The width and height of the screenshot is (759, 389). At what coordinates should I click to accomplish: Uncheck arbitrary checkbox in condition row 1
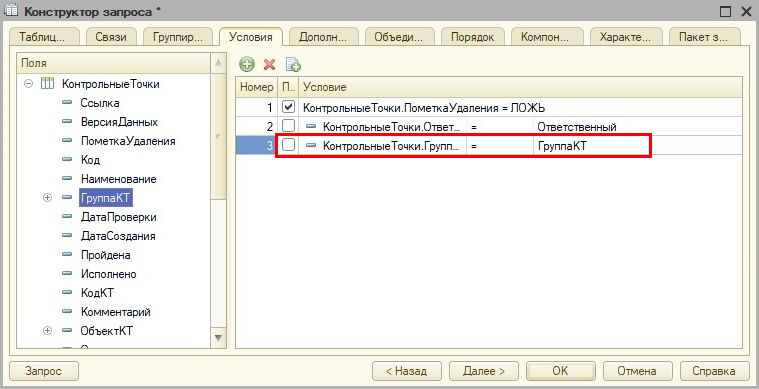[x=288, y=106]
